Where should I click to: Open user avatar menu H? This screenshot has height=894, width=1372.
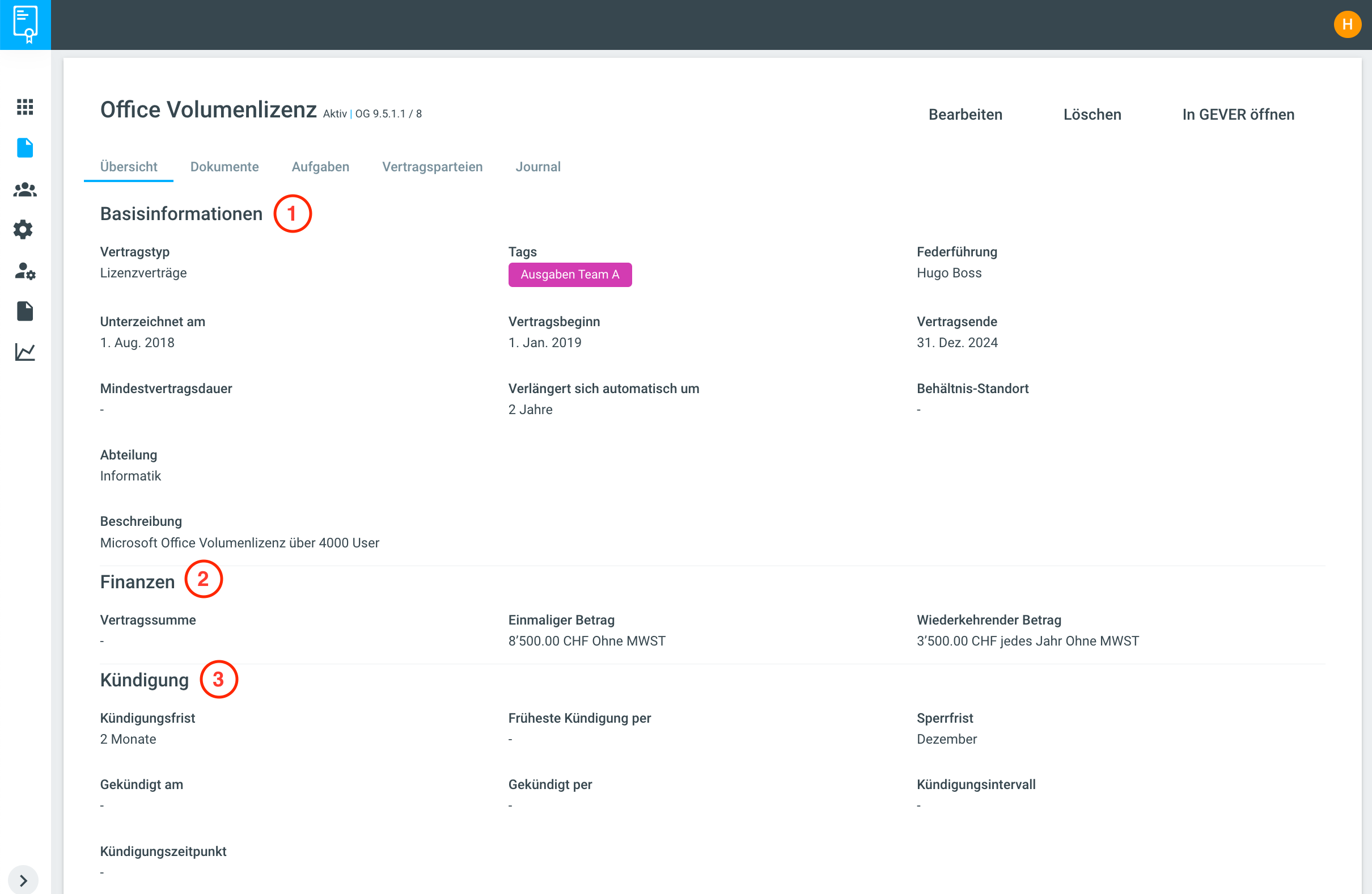coord(1346,24)
